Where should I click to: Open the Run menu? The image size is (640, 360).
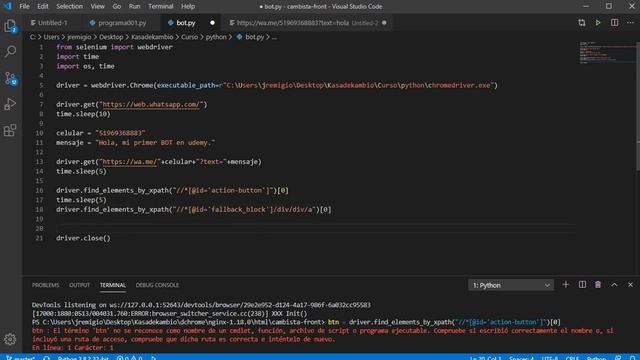(x=134, y=7)
